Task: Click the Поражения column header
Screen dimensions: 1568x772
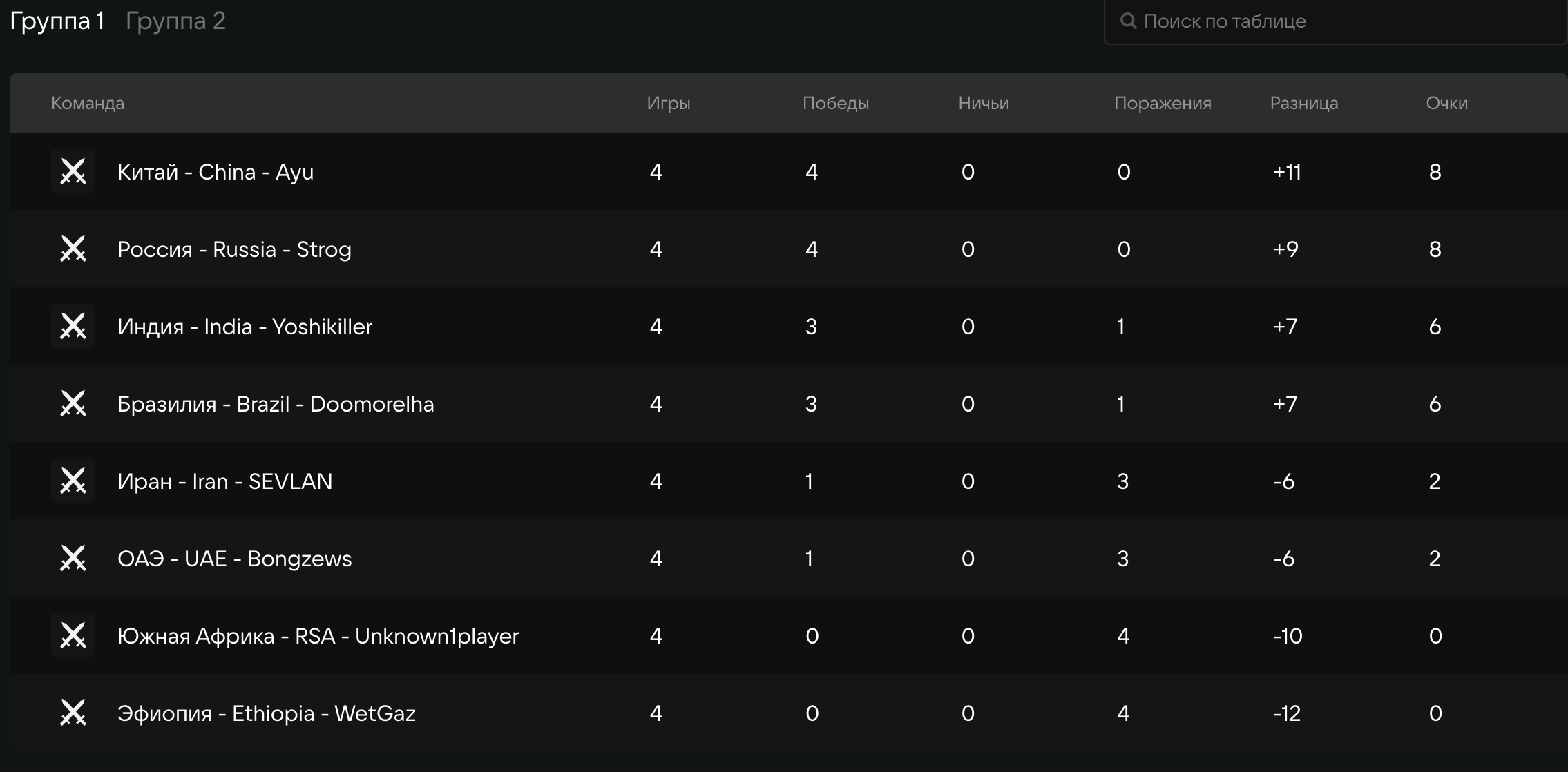Action: coord(1163,103)
